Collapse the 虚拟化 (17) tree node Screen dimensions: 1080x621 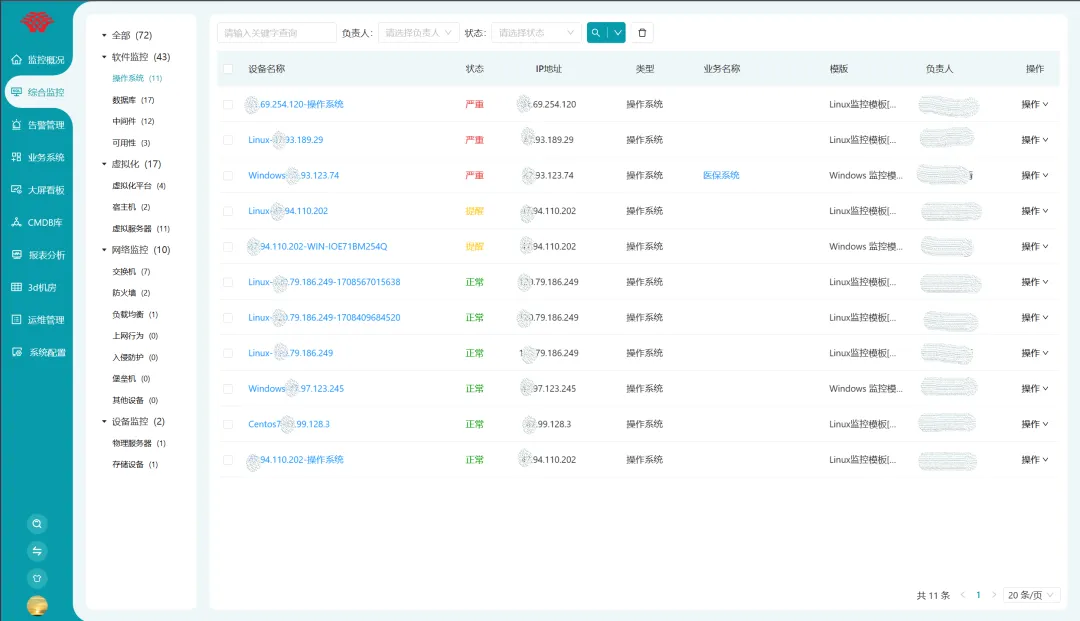(104, 164)
